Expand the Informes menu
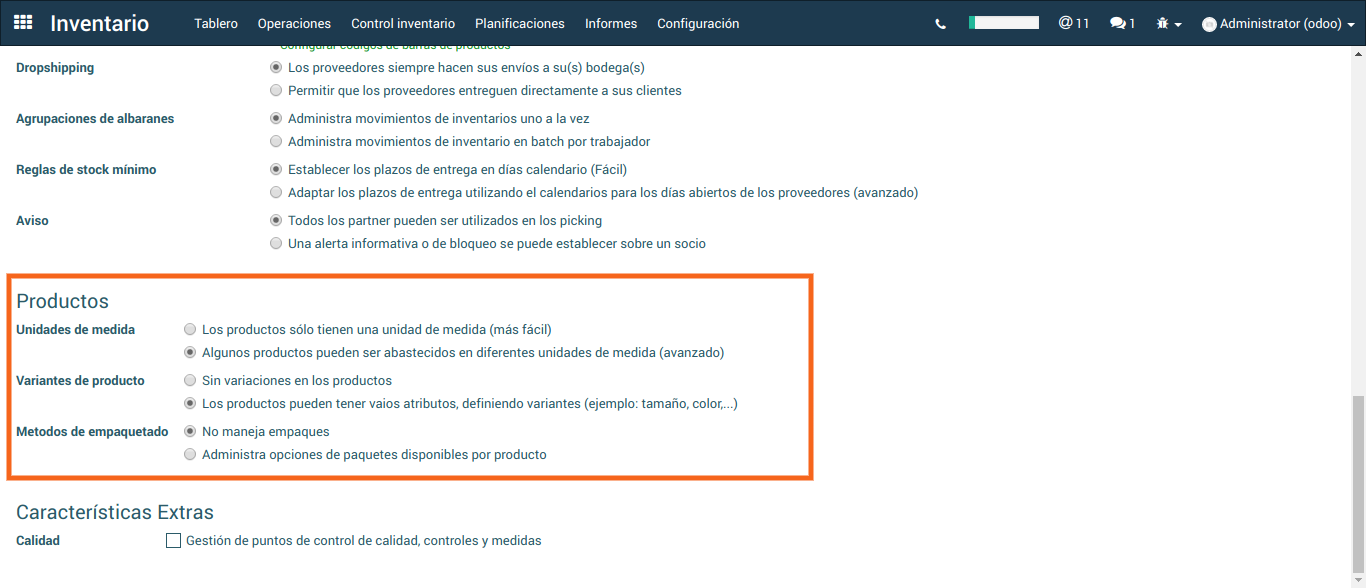 [x=611, y=23]
